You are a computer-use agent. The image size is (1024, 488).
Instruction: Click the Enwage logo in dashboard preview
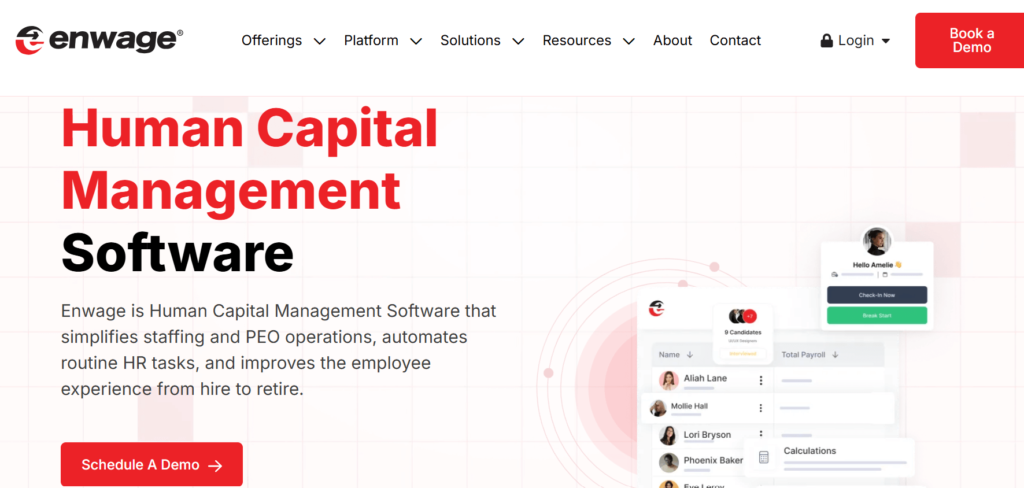tap(657, 307)
